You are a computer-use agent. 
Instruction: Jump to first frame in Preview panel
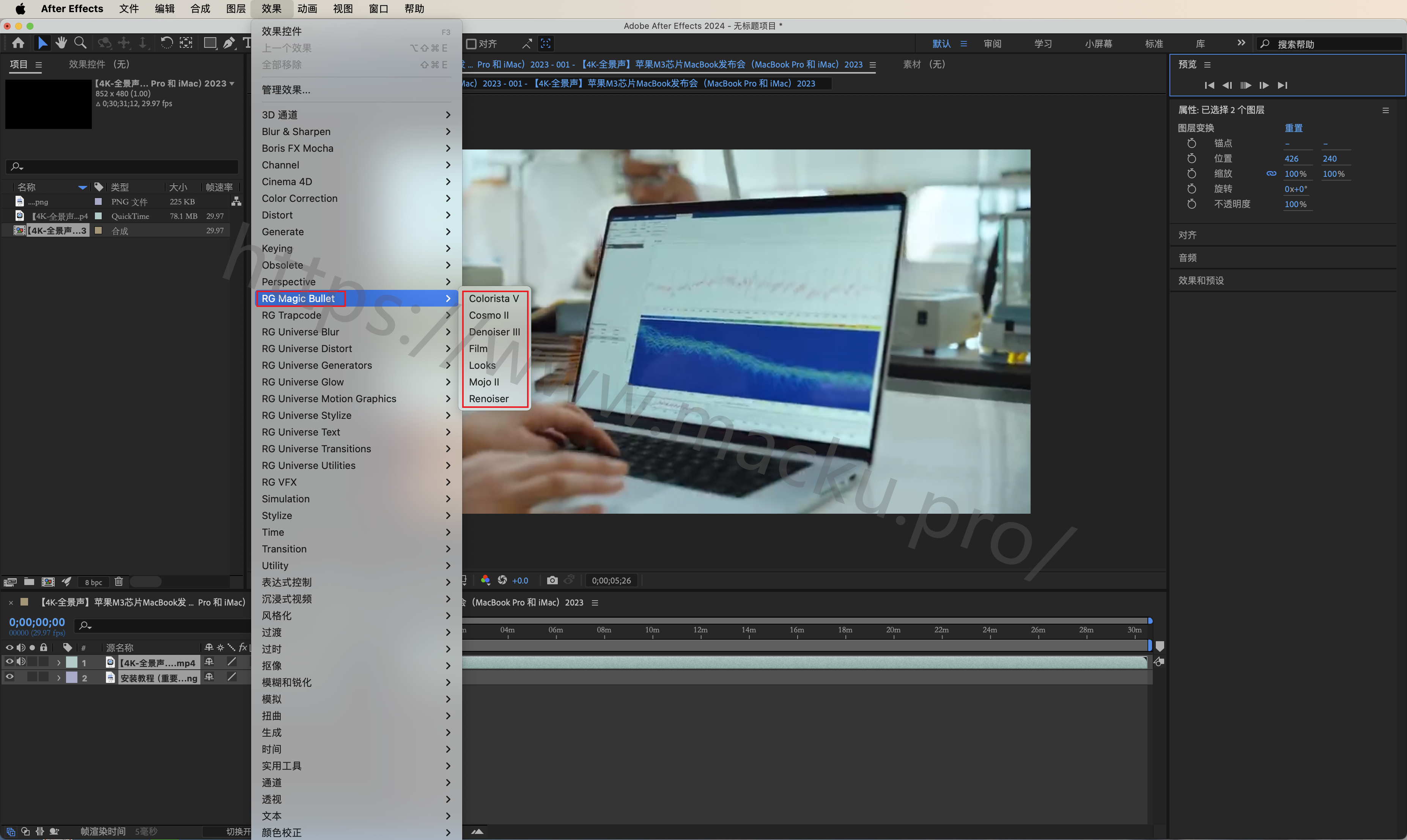1209,85
